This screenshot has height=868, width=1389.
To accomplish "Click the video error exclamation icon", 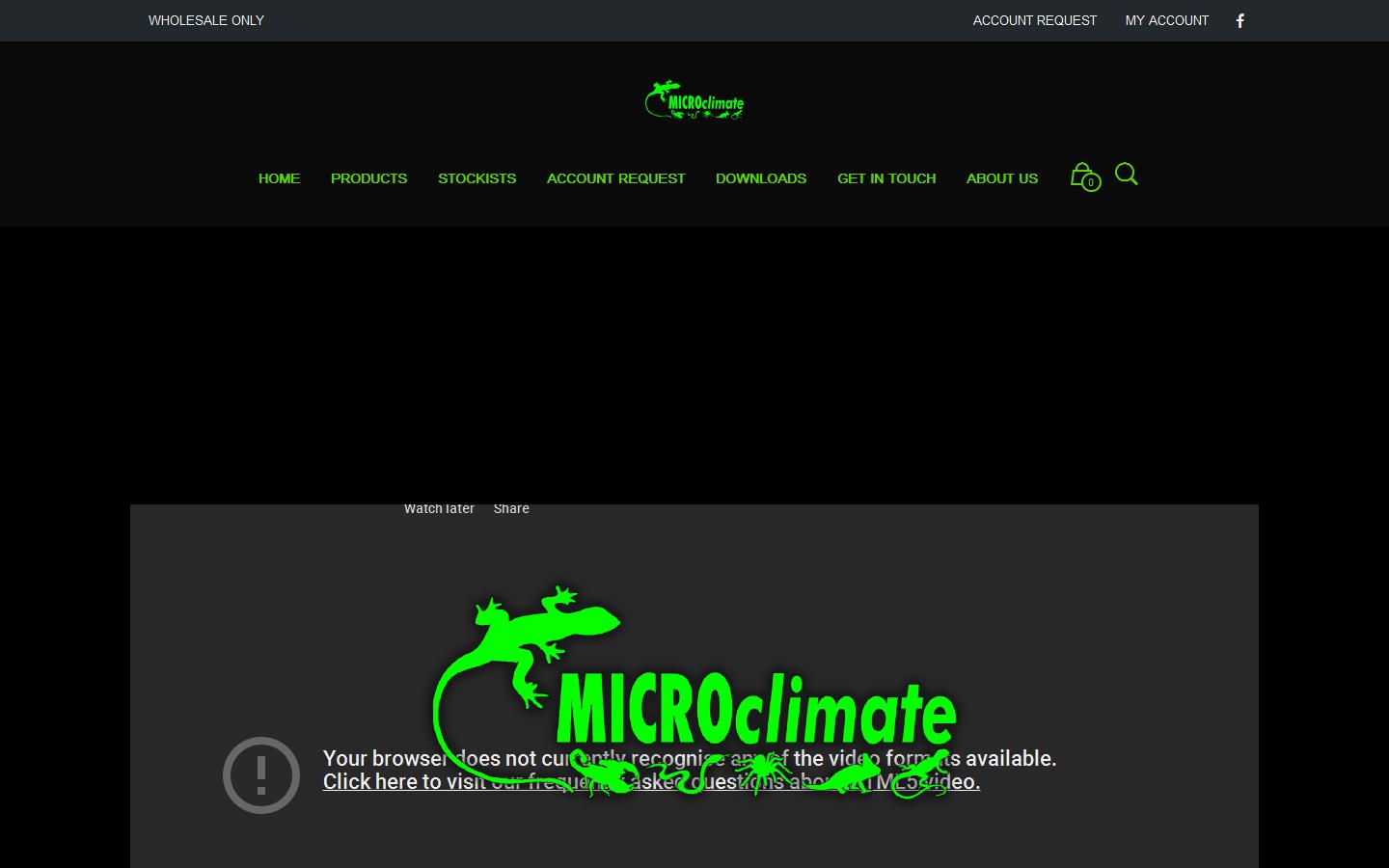I will pyautogui.click(x=260, y=774).
